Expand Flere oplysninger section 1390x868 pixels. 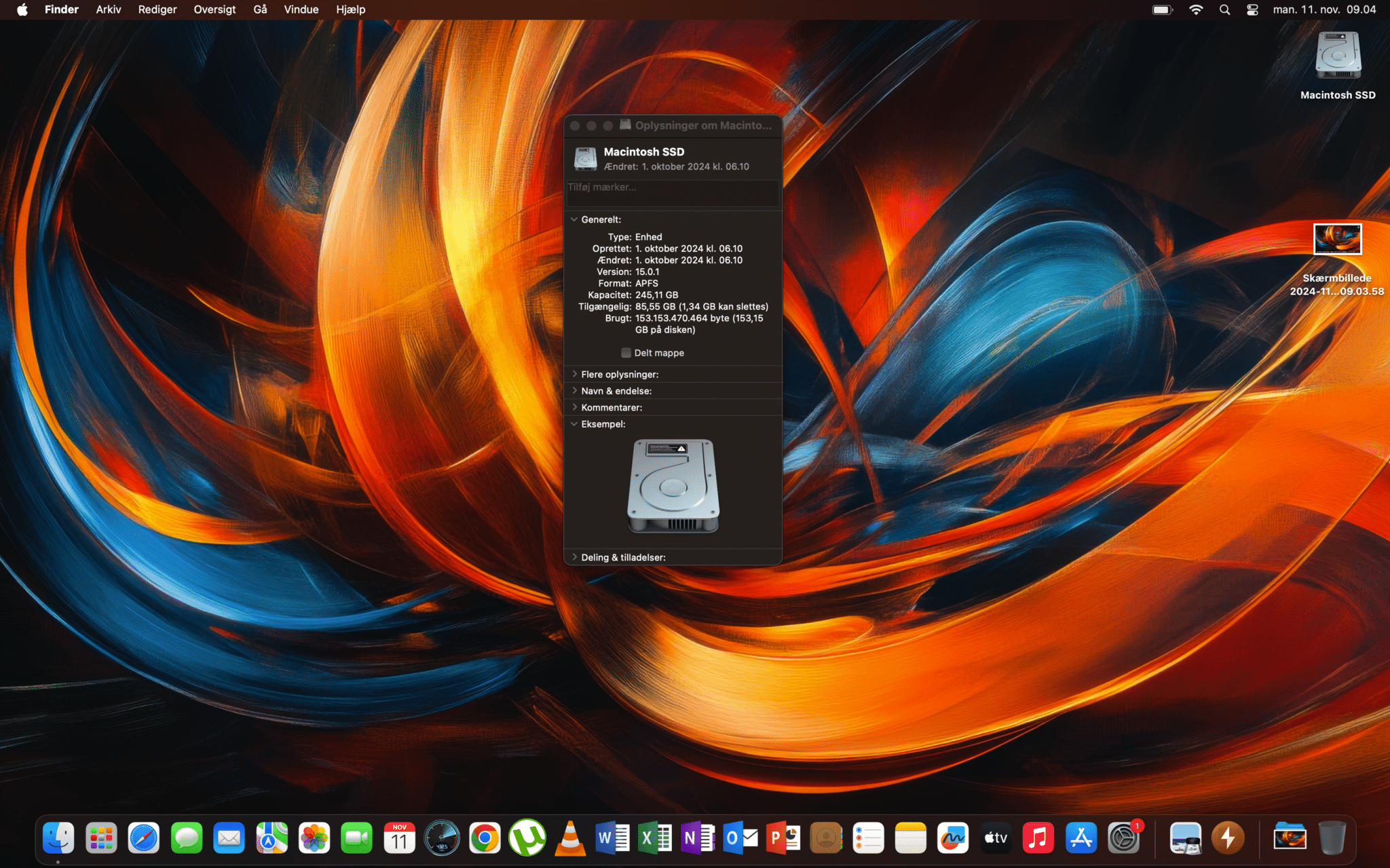click(x=574, y=374)
